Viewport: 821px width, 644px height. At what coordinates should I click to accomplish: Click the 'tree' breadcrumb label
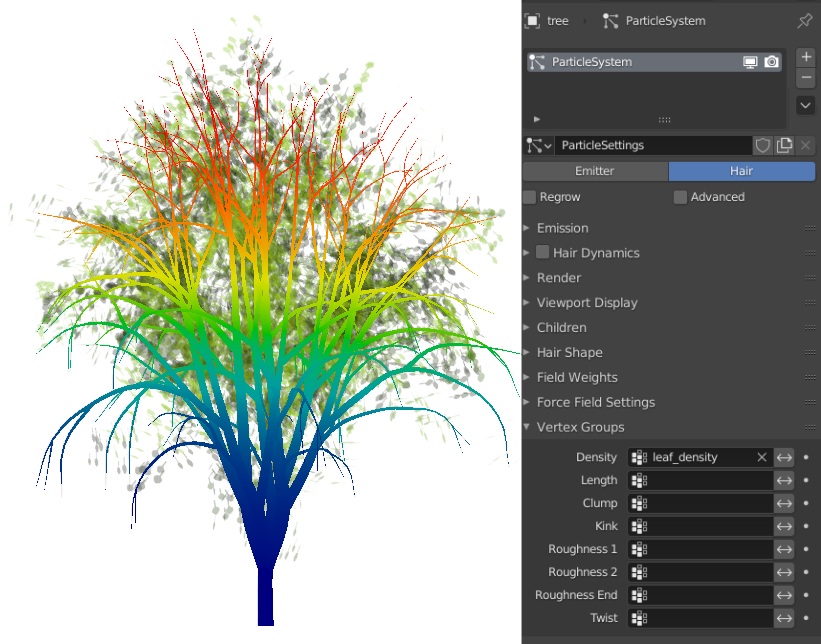[x=558, y=21]
